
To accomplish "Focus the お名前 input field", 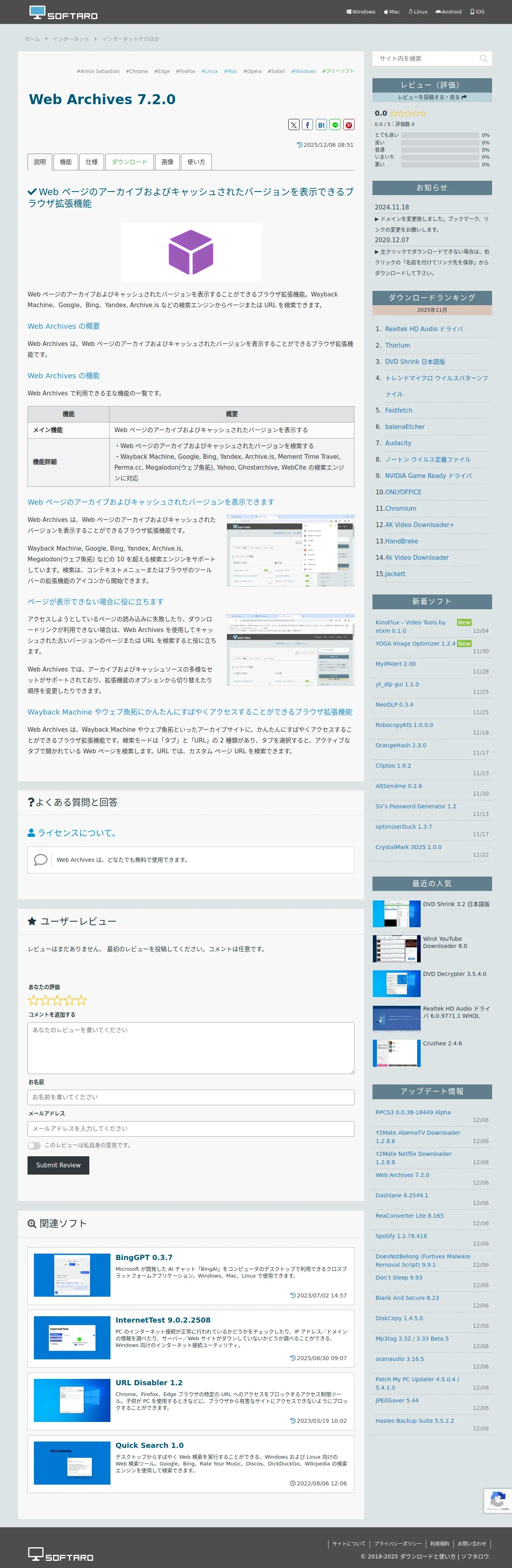I will (x=191, y=1097).
